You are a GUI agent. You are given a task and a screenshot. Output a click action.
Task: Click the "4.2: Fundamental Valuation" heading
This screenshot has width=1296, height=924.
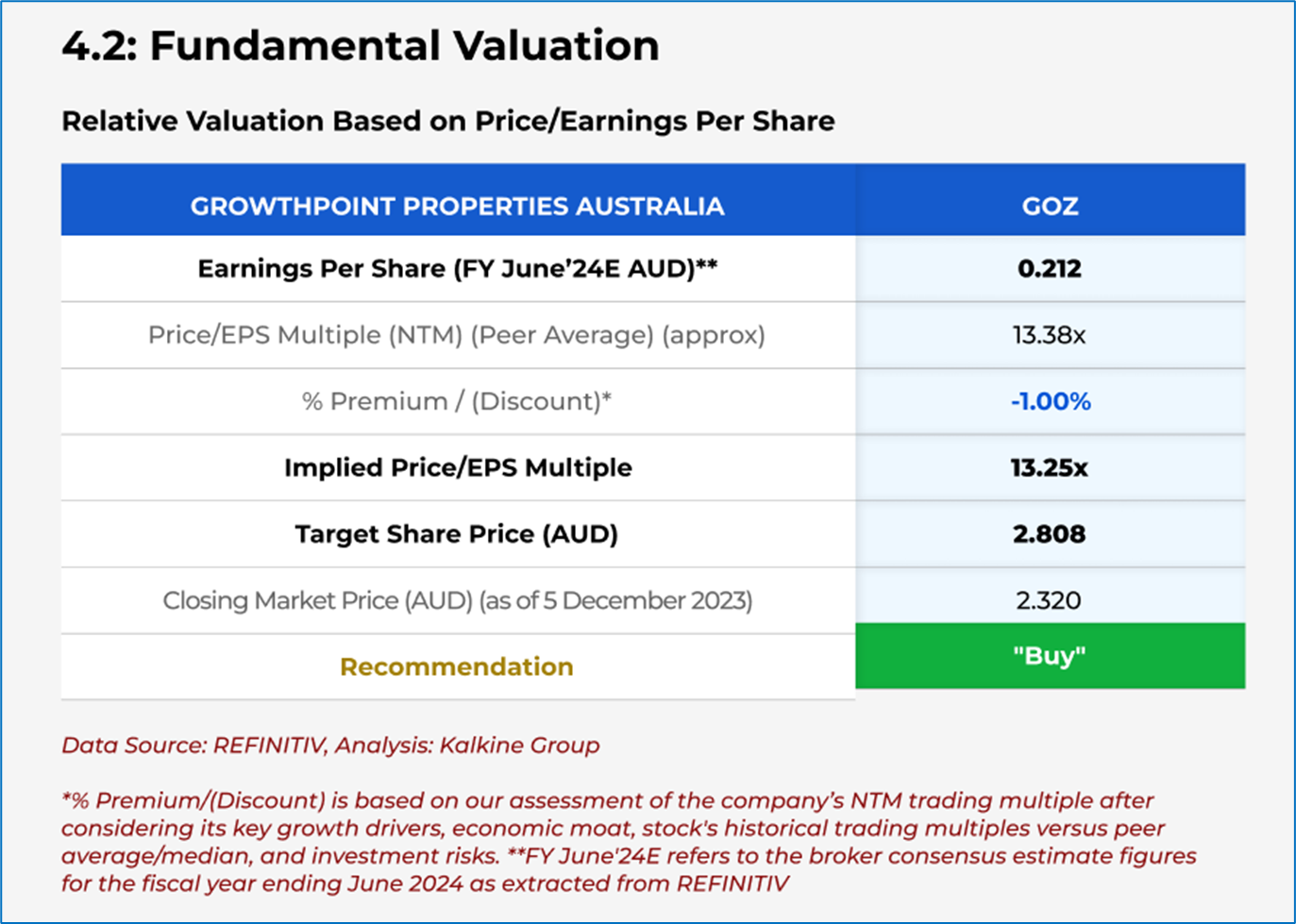(360, 46)
